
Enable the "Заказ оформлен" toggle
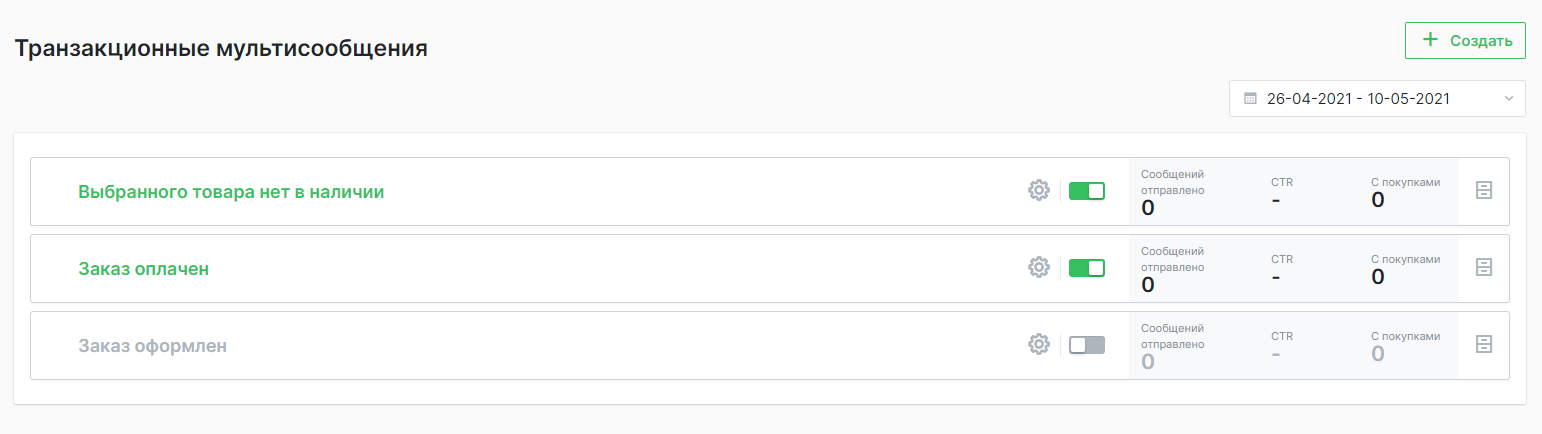(x=1087, y=345)
